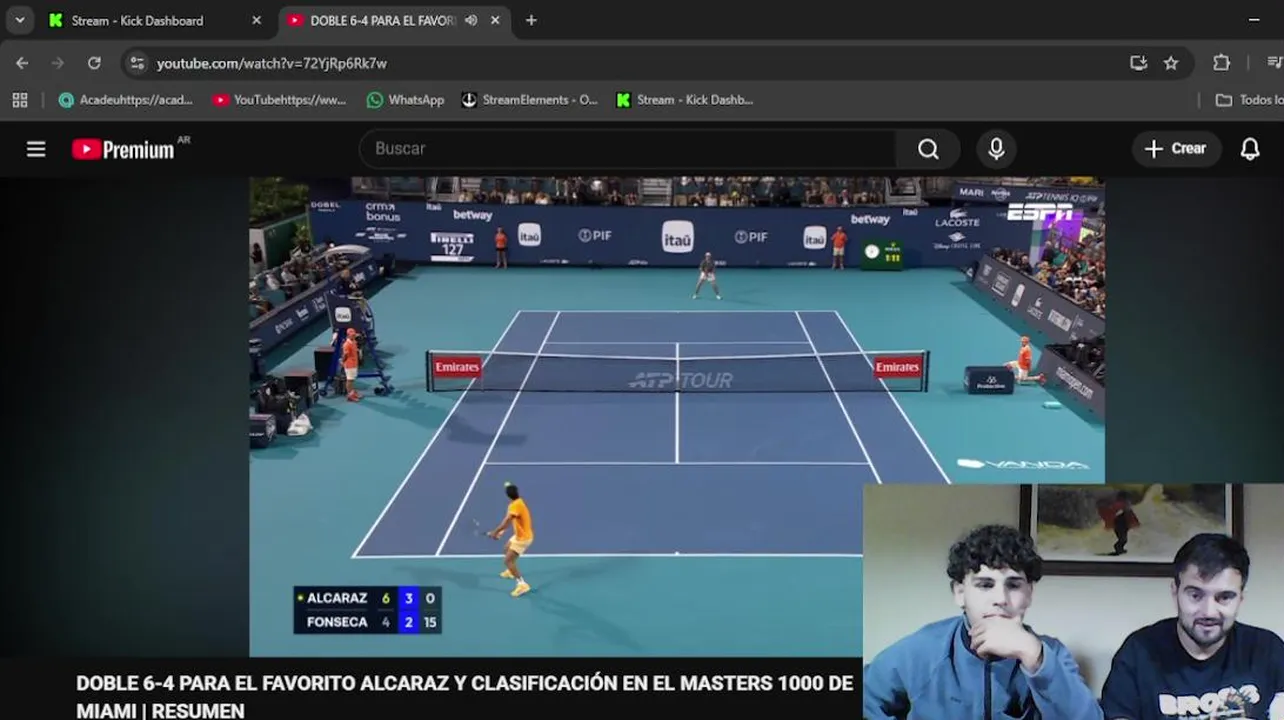1284x720 pixels.
Task: Start voice search with microphone icon
Action: click(x=996, y=149)
